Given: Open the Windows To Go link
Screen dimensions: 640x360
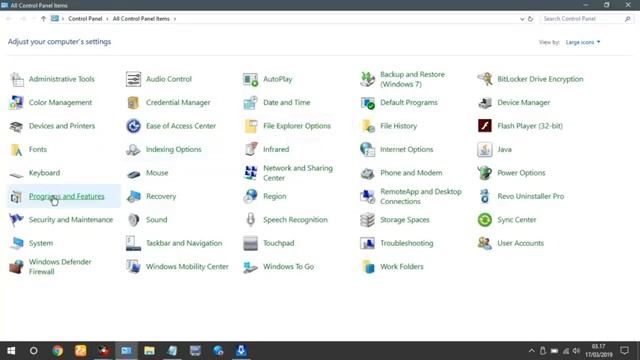Looking at the screenshot, I should 288,267.
